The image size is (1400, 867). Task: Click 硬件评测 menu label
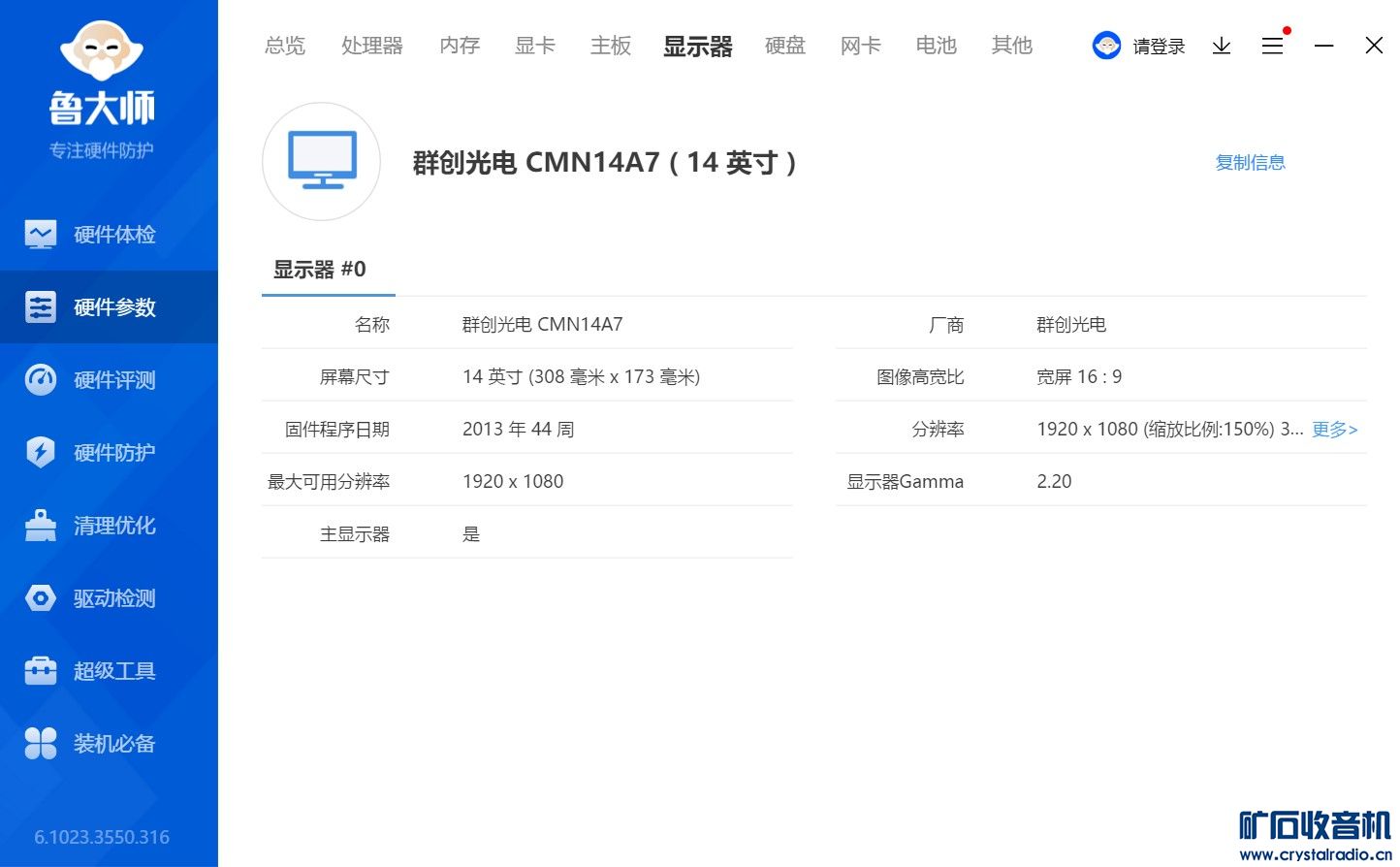[114, 380]
